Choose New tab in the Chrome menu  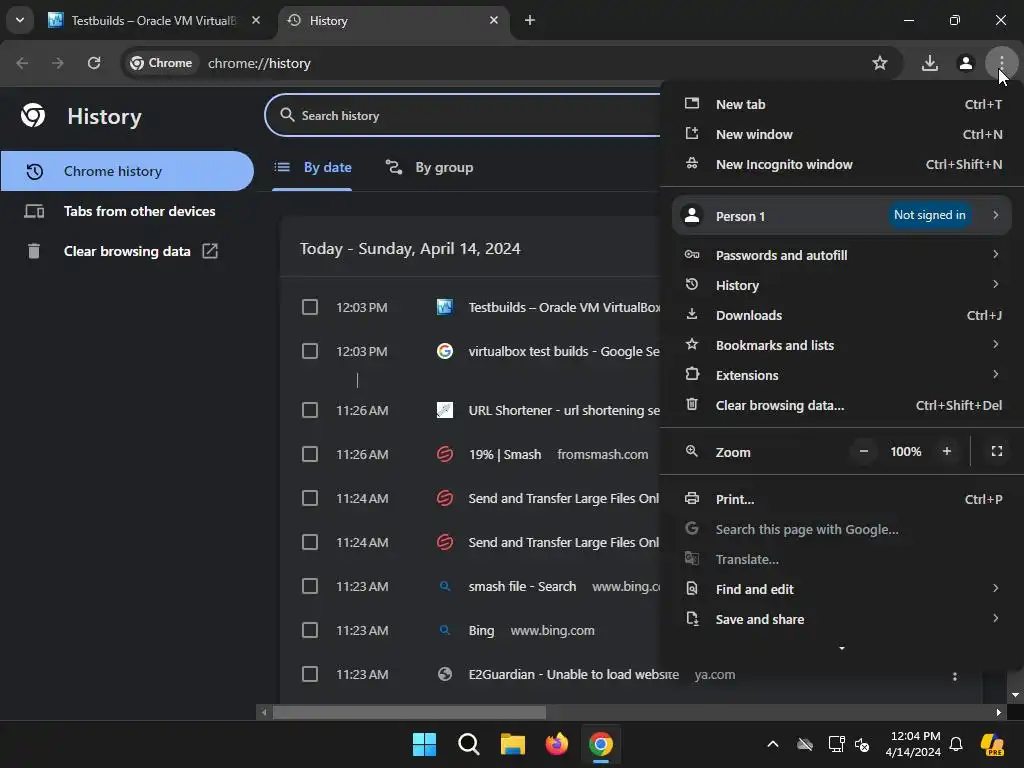click(x=842, y=104)
